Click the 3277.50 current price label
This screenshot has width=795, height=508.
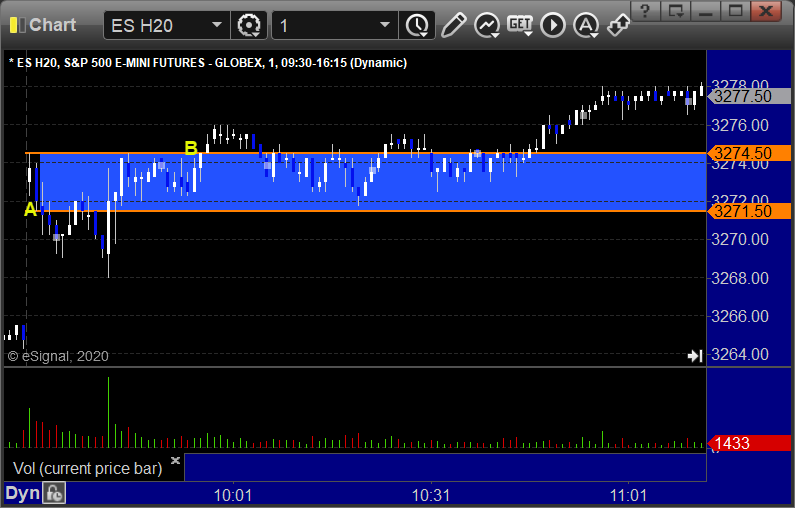pos(749,96)
